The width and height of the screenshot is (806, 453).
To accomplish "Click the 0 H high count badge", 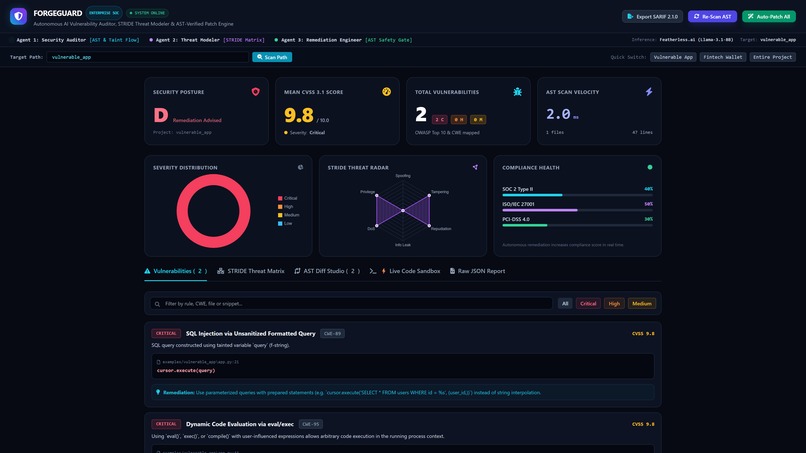I will (459, 119).
